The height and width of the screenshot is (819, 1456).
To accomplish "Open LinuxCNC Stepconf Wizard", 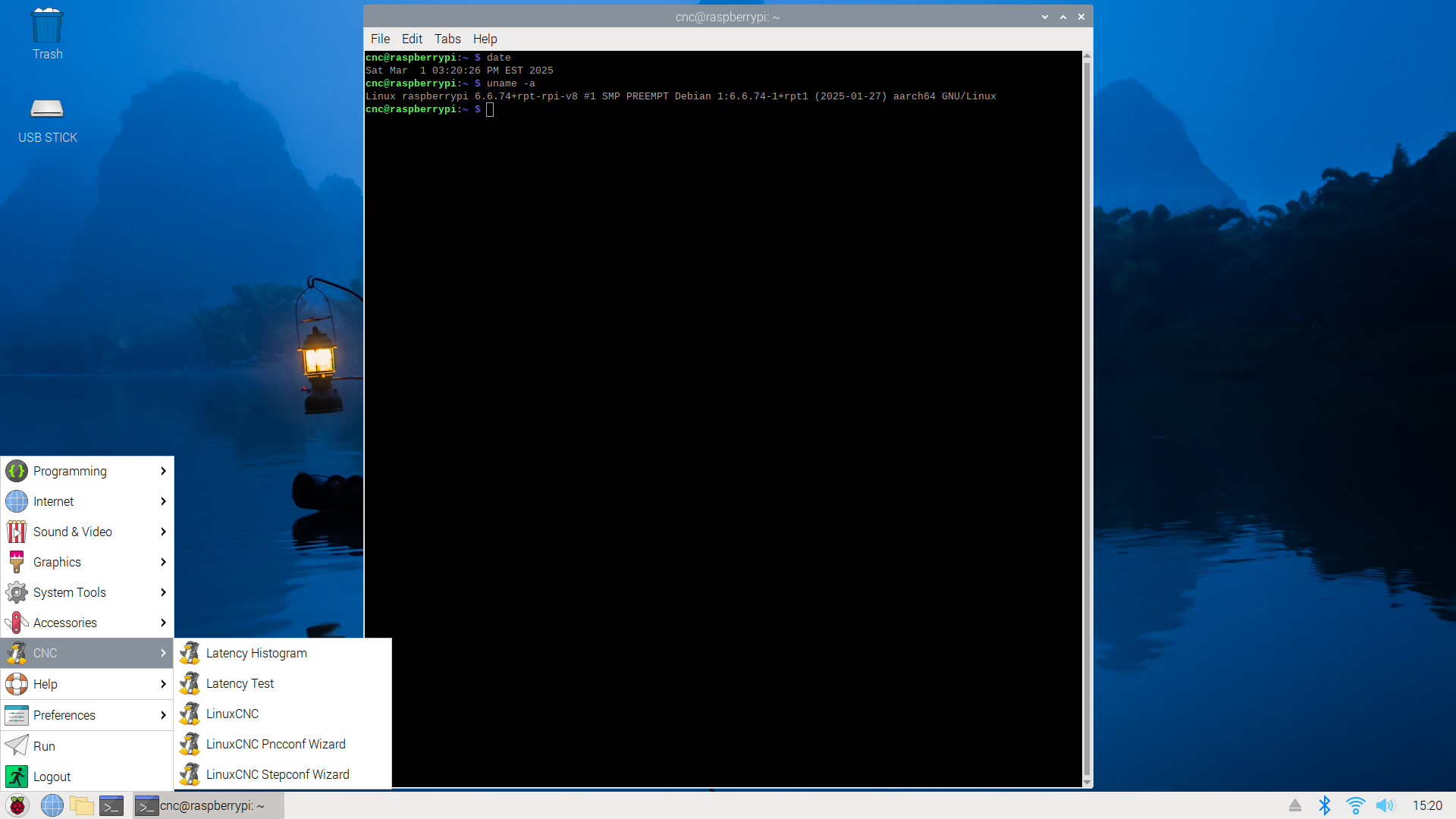I will click(283, 774).
